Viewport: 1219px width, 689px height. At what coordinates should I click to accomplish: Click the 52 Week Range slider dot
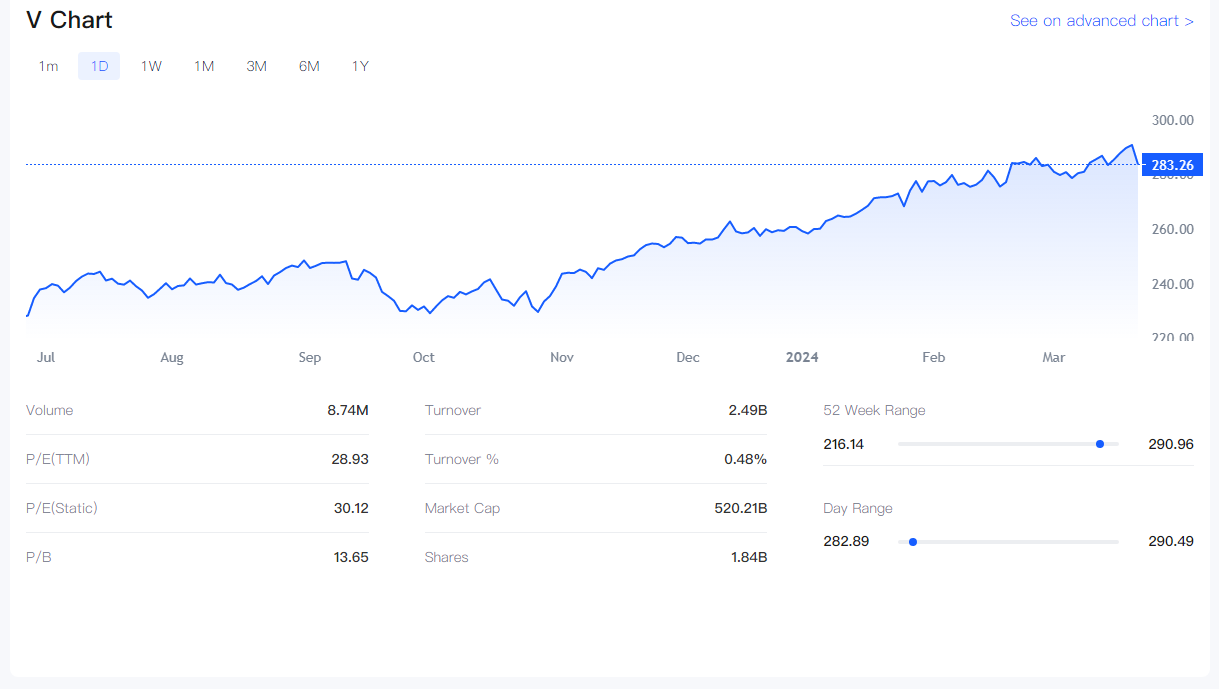pyautogui.click(x=1100, y=444)
